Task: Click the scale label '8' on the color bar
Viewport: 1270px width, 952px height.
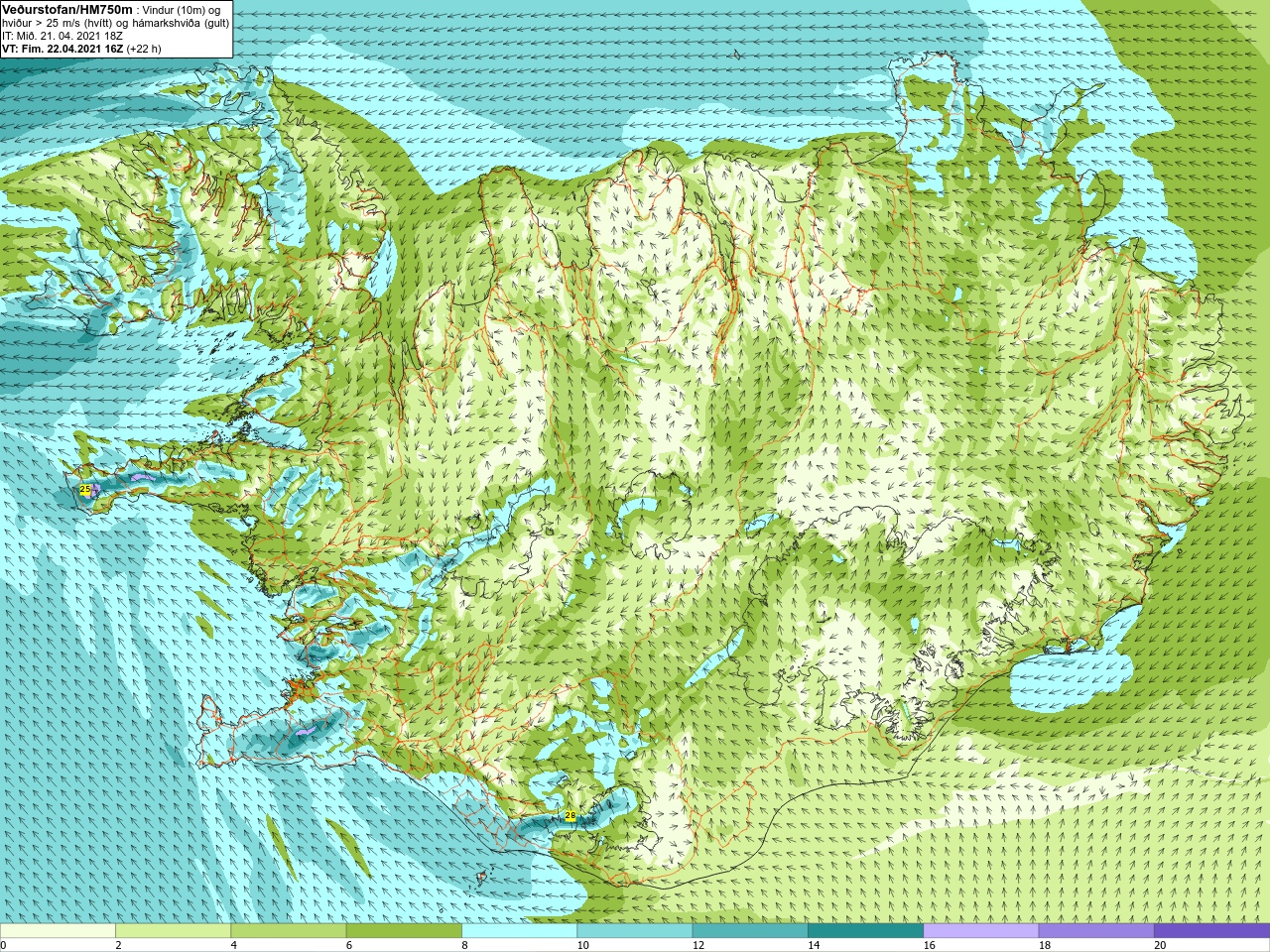Action: tap(464, 945)
